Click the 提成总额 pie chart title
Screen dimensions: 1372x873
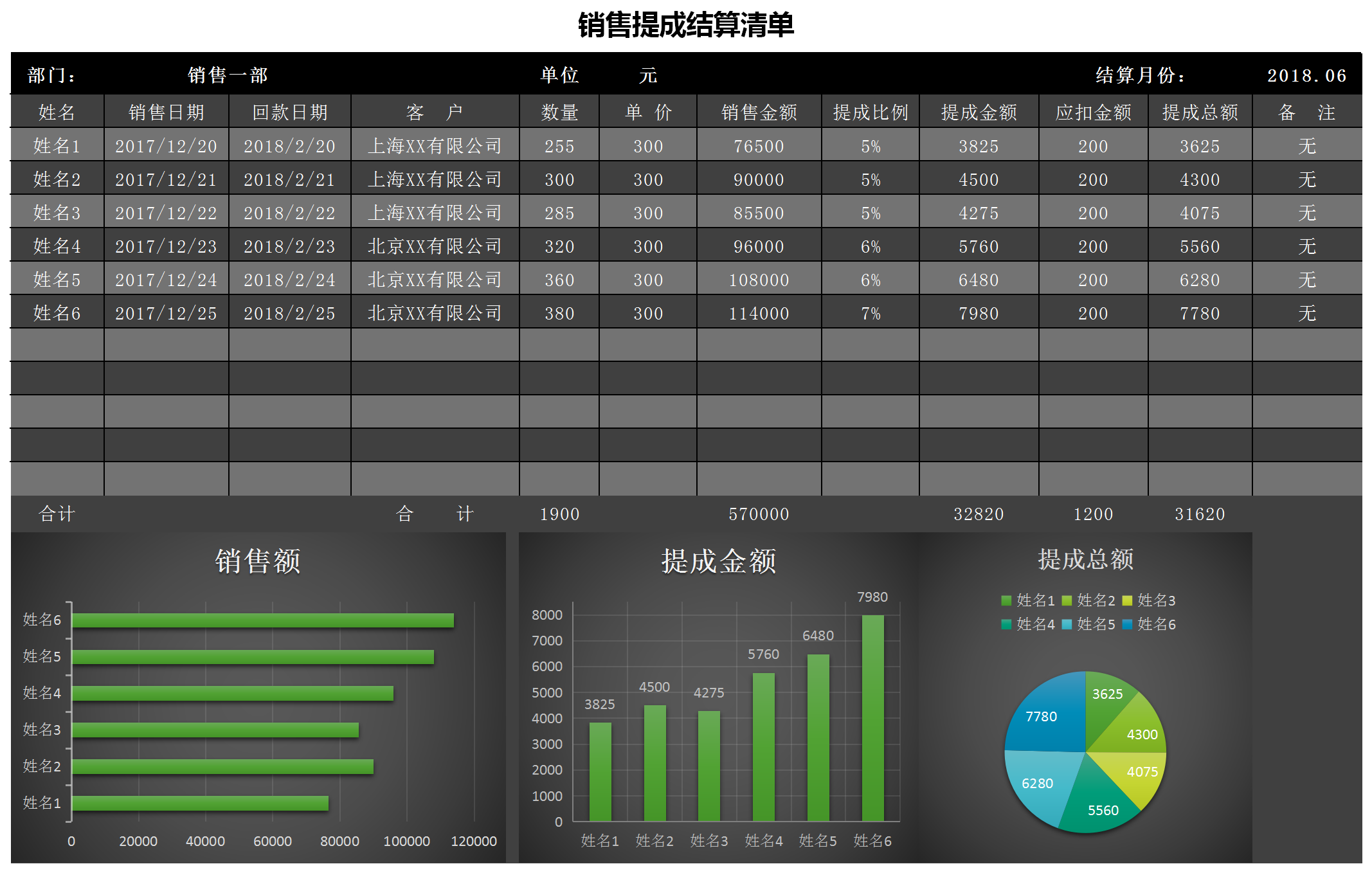click(1085, 559)
